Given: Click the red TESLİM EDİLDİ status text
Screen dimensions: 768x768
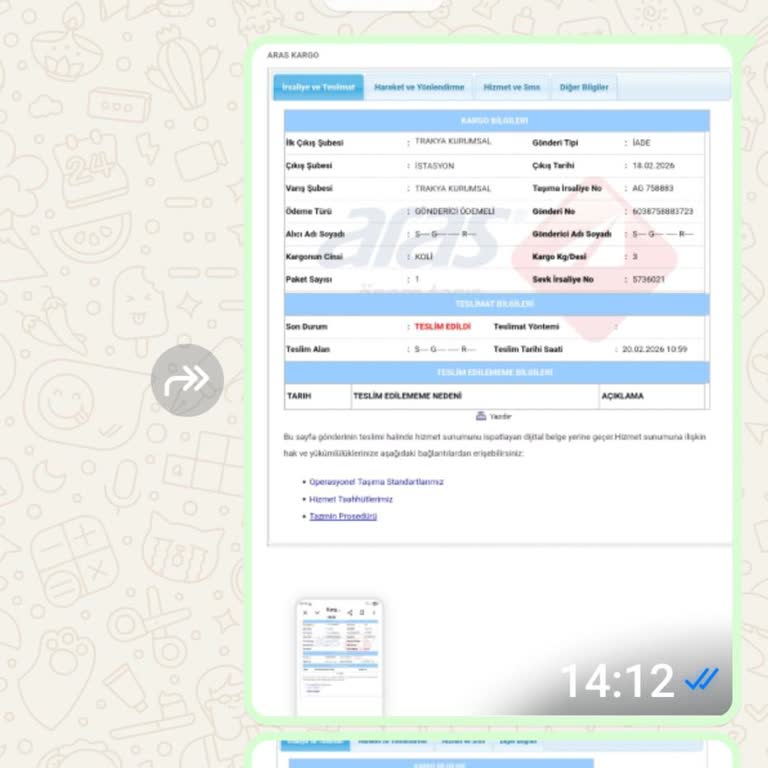Looking at the screenshot, I should [442, 327].
